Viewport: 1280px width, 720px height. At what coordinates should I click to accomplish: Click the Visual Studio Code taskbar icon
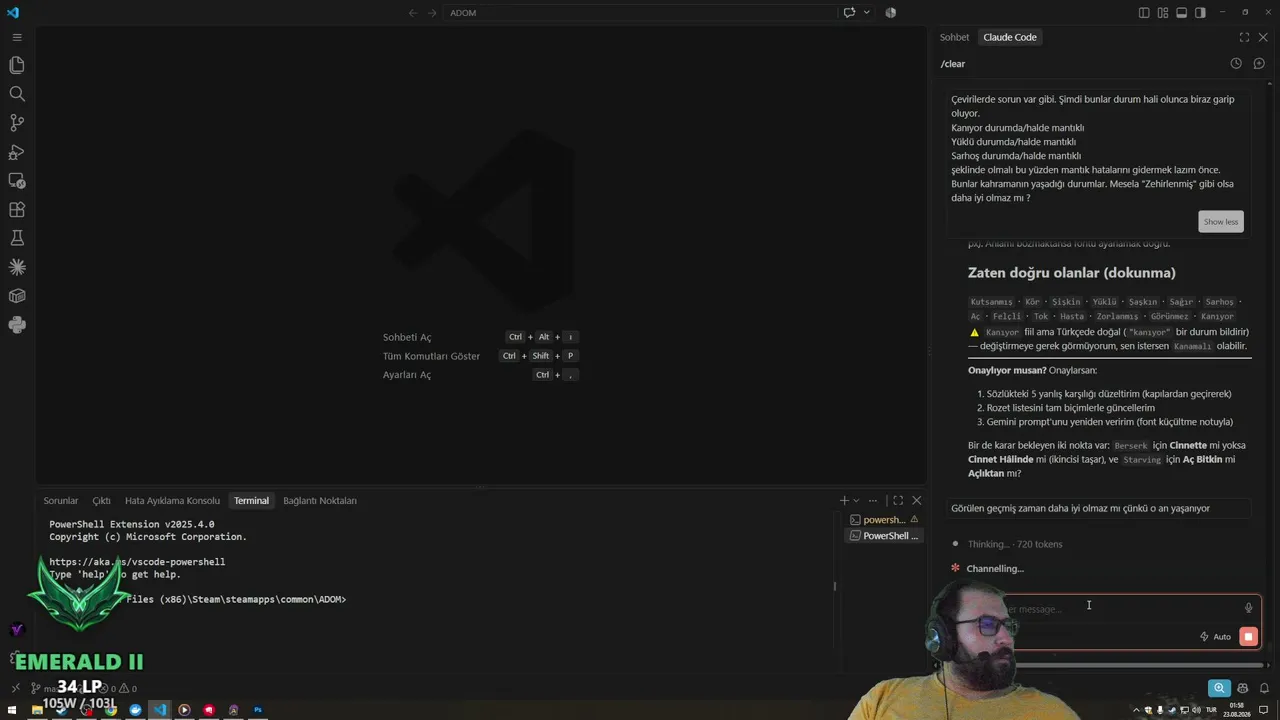(160, 710)
